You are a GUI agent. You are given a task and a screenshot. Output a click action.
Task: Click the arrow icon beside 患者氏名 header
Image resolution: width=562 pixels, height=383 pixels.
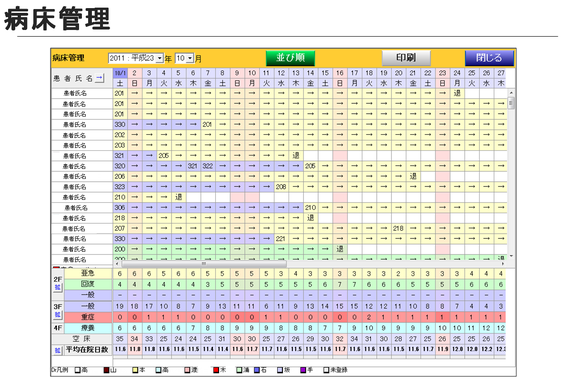coord(100,78)
